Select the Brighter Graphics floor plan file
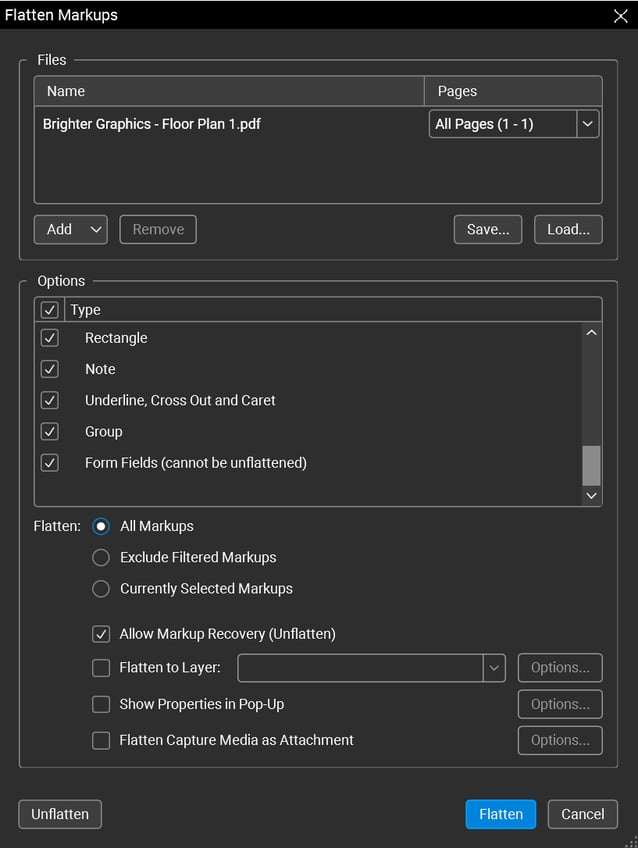638x848 pixels. click(x=151, y=124)
